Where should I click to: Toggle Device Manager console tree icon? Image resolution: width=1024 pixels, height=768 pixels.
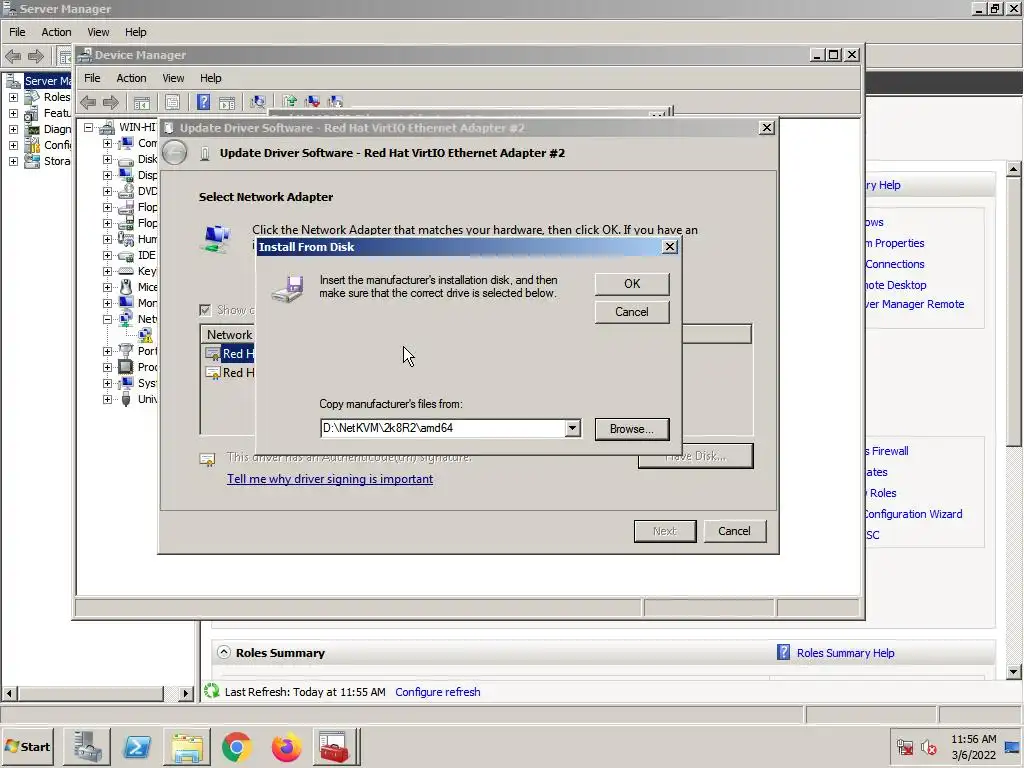click(142, 102)
